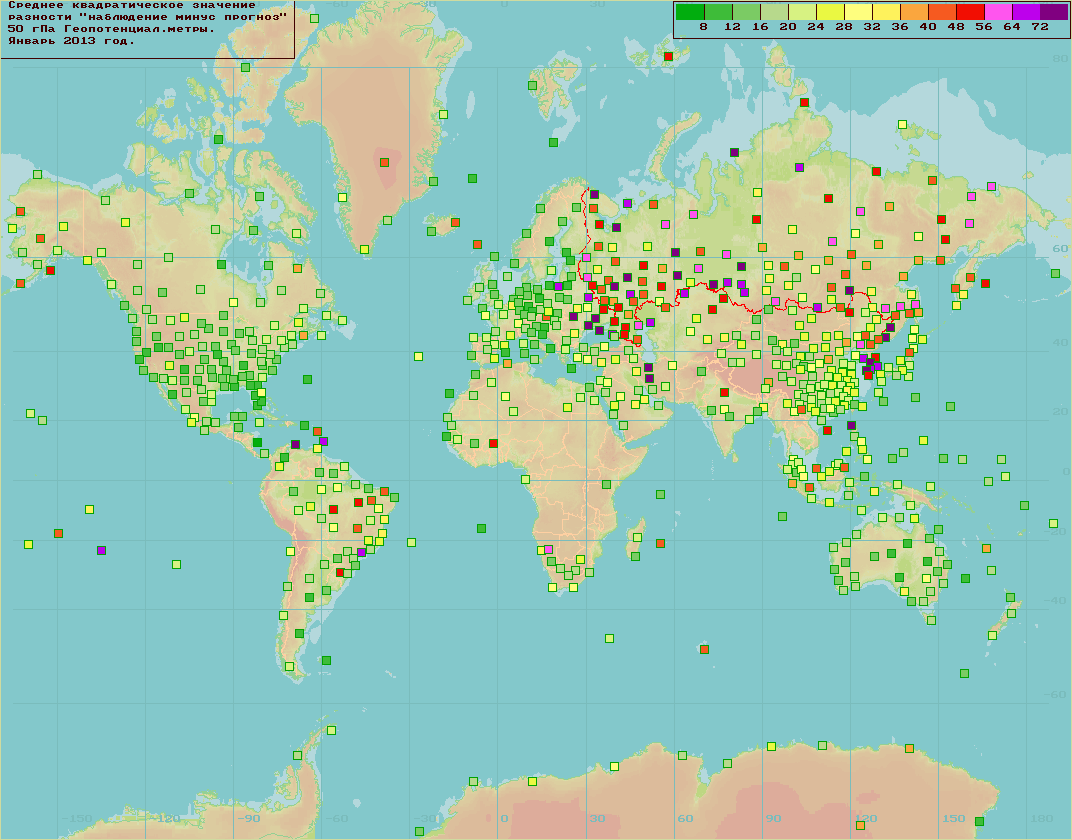1072x840 pixels.
Task: Click latitude label '-20' on the right axis
Action: pos(1057,531)
